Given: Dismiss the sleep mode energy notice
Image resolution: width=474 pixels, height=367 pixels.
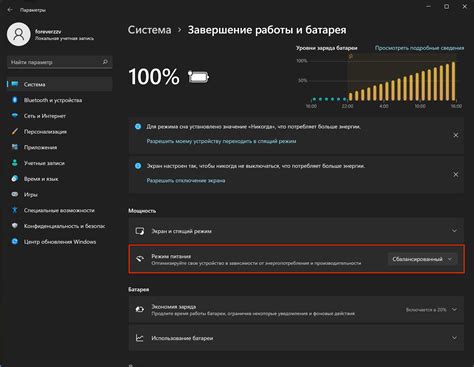Looking at the screenshot, I should tap(456, 135).
